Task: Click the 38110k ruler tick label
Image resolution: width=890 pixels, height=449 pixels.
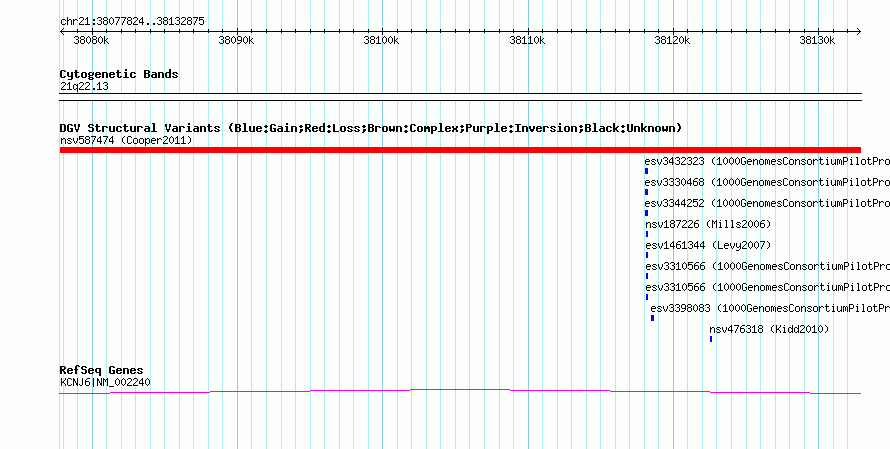Action: pos(527,40)
